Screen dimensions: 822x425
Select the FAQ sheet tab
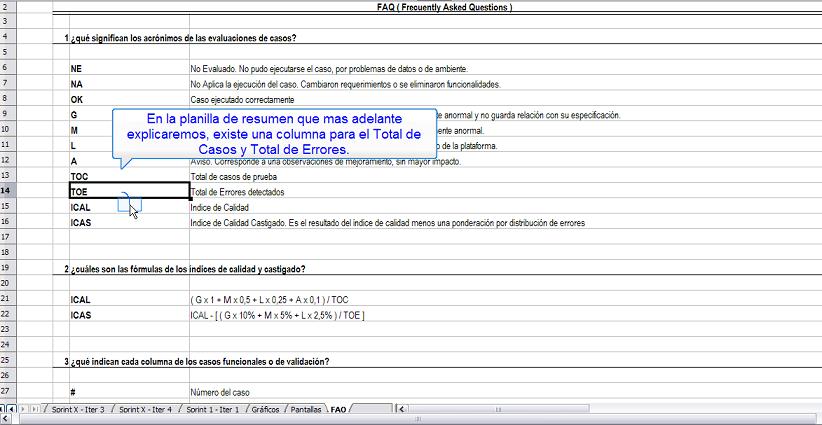(338, 409)
